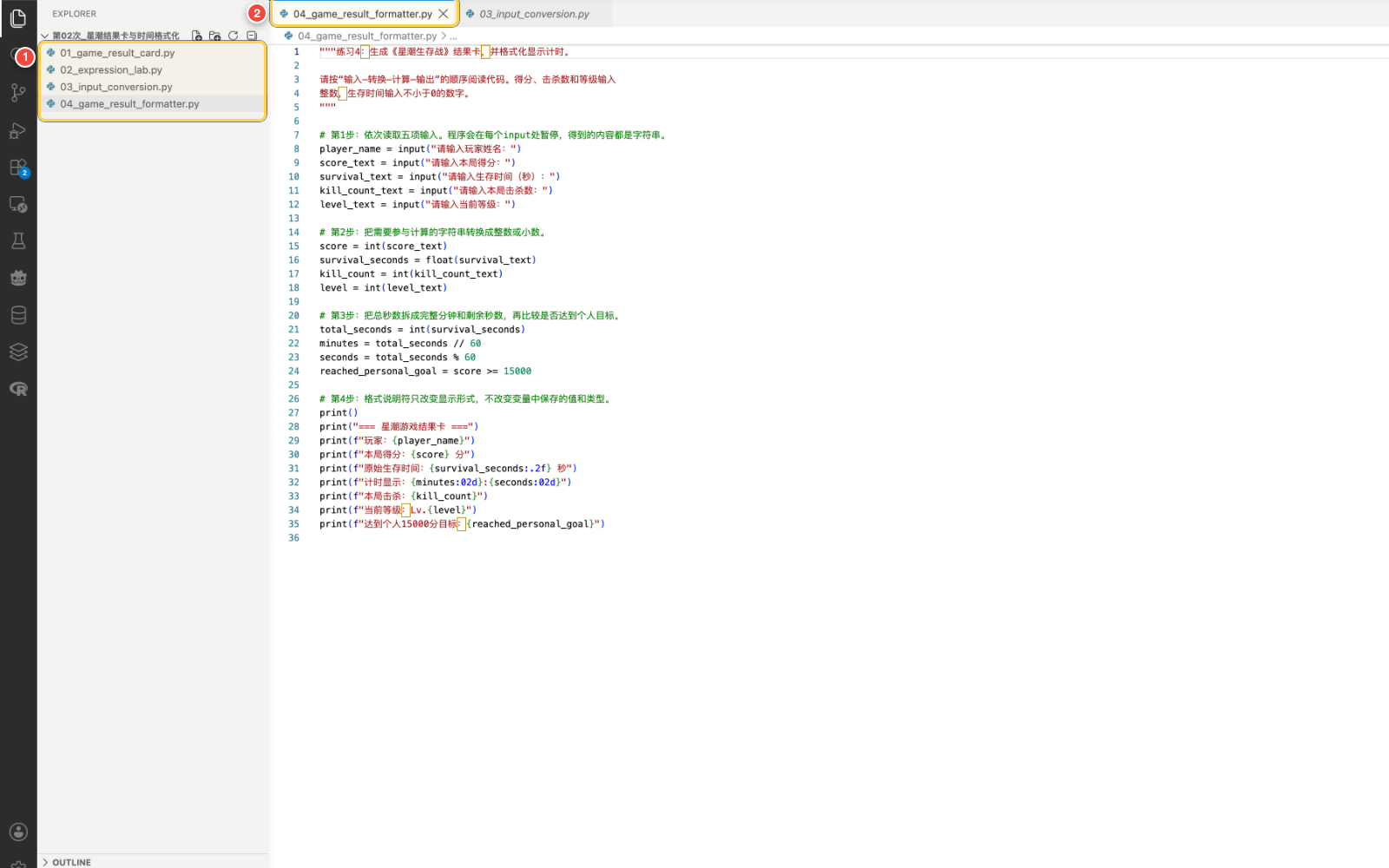Open breadcrumb ellipsis symbol picker
The height and width of the screenshot is (868, 1389).
click(453, 36)
